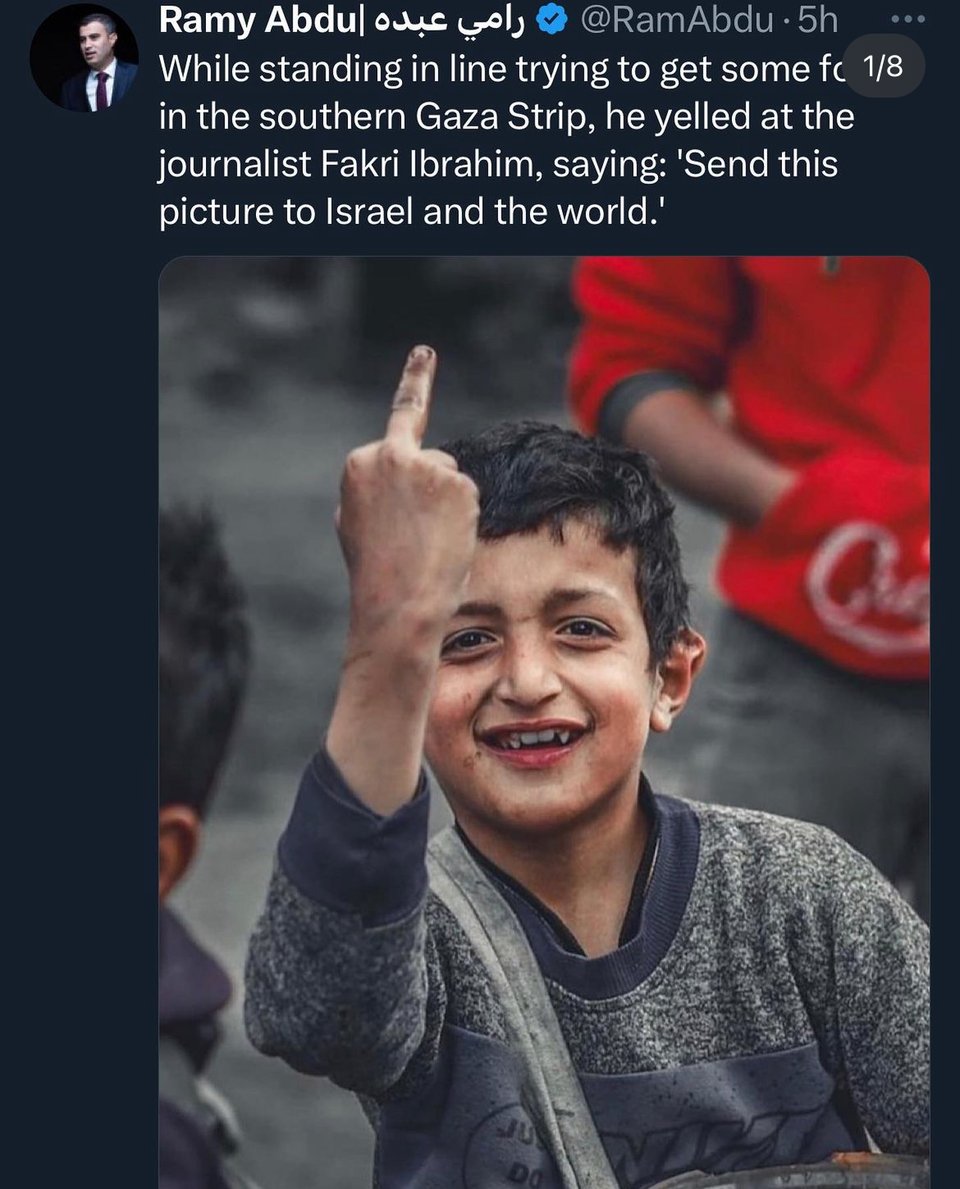
Task: Click the word "journalist" in the tweet
Action: coord(216,165)
